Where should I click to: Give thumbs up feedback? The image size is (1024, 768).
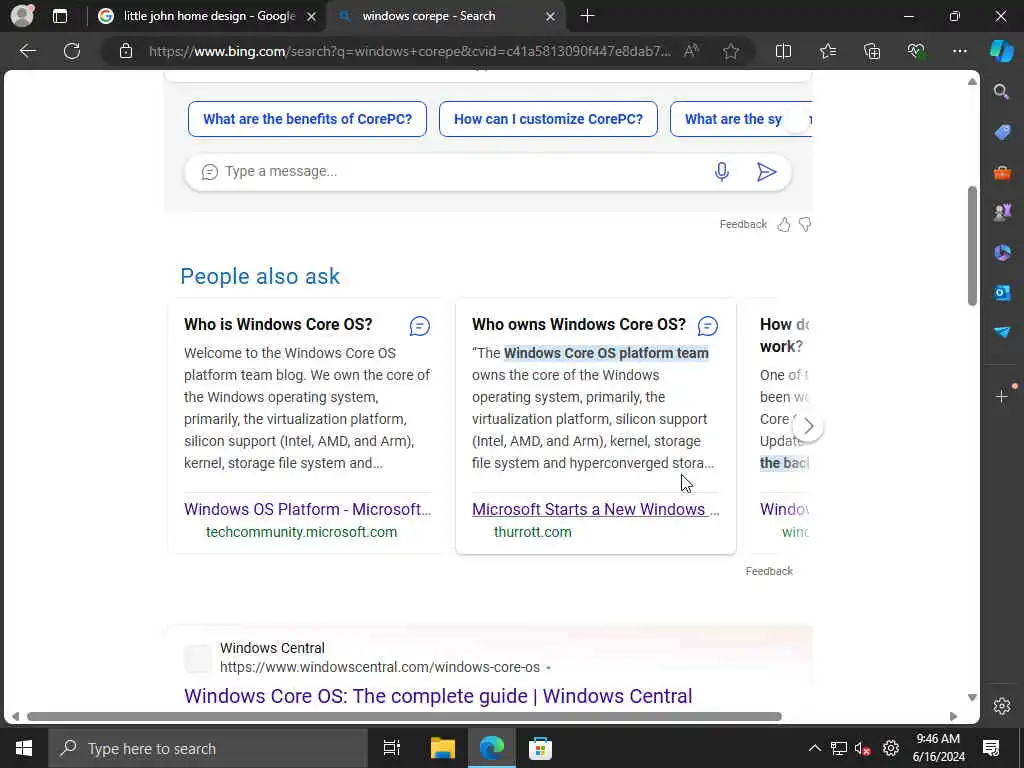[x=784, y=225]
